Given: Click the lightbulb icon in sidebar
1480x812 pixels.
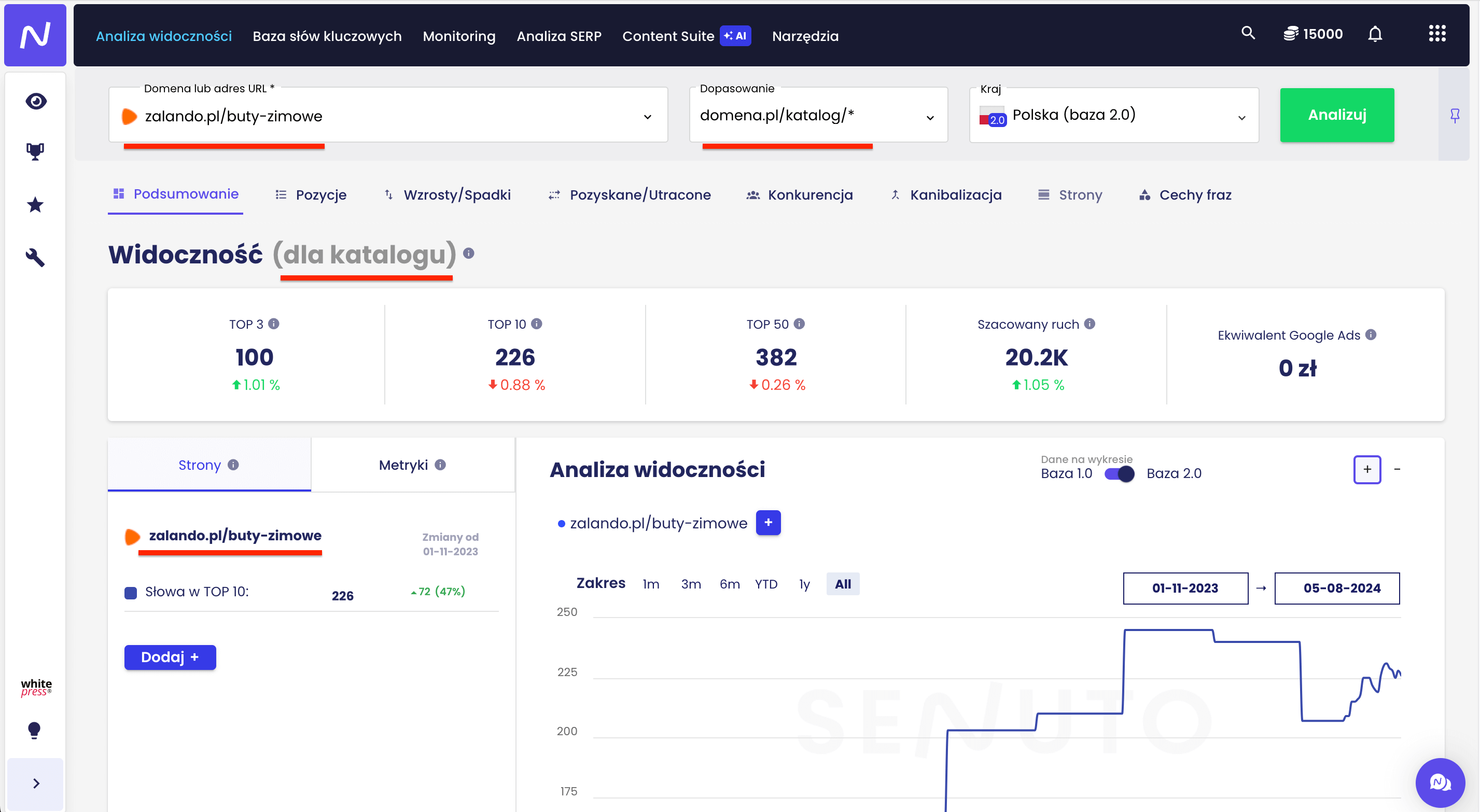Looking at the screenshot, I should click(x=34, y=730).
